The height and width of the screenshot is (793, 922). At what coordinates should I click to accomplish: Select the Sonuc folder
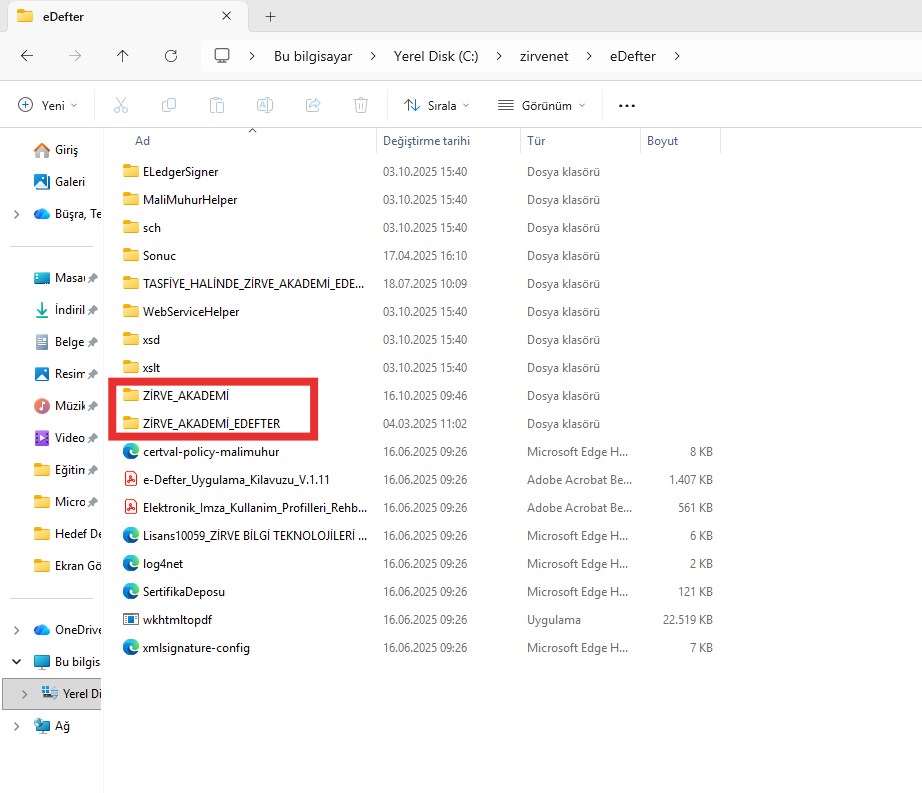[149, 256]
